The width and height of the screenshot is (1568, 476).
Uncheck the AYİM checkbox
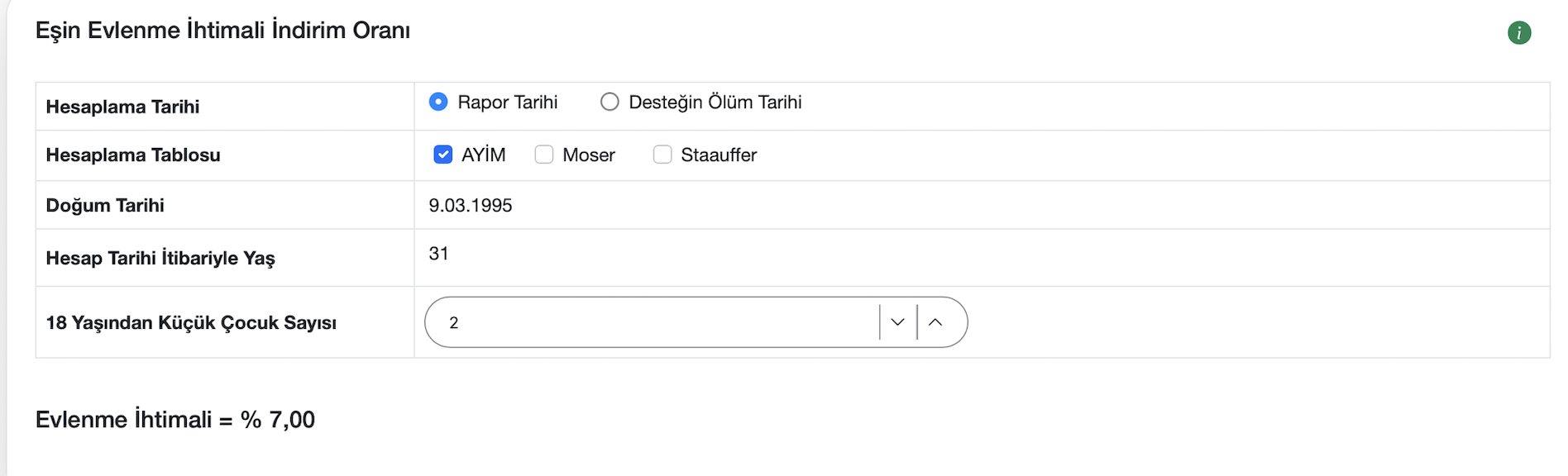pos(443,155)
